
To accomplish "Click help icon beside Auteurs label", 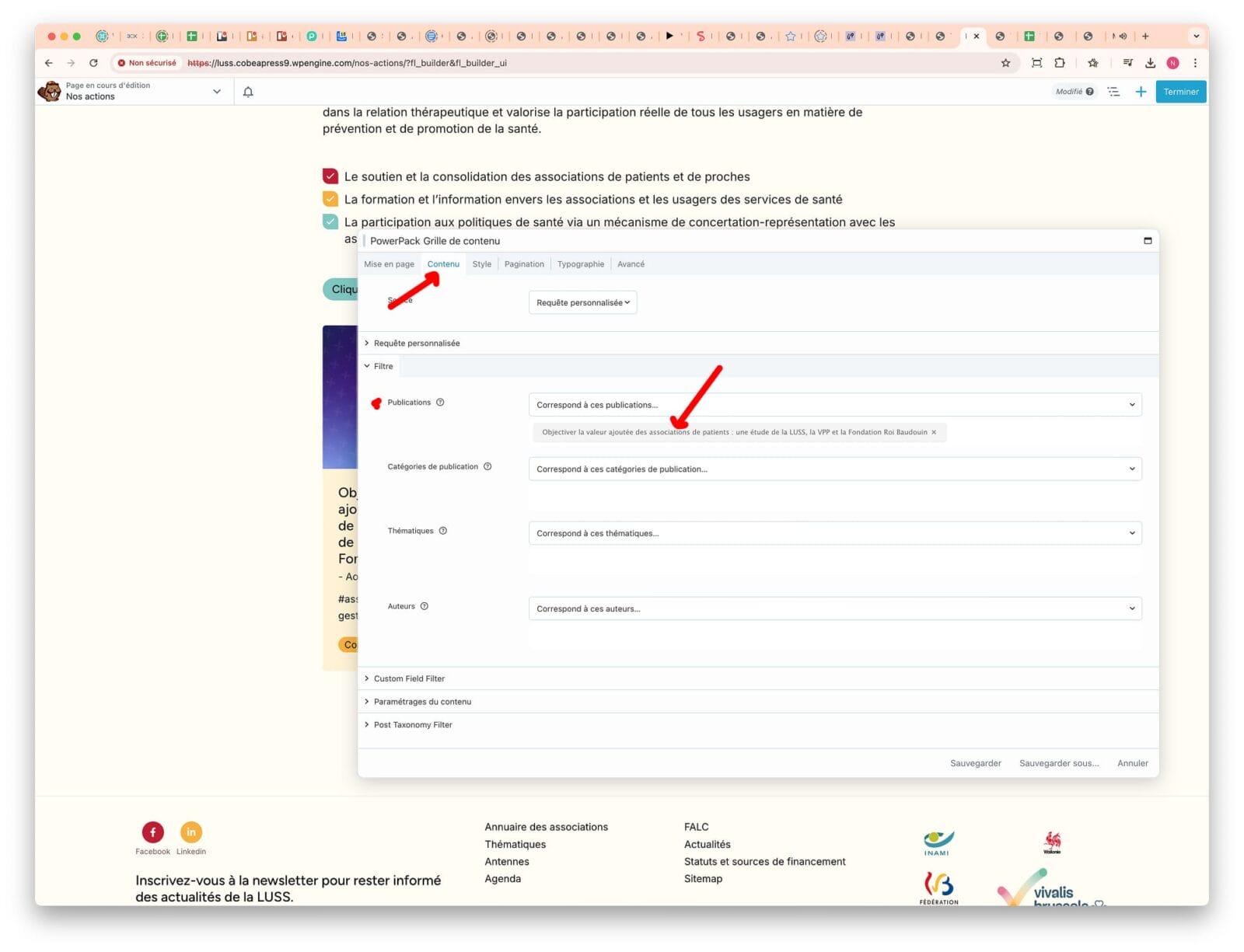I will click(x=425, y=606).
